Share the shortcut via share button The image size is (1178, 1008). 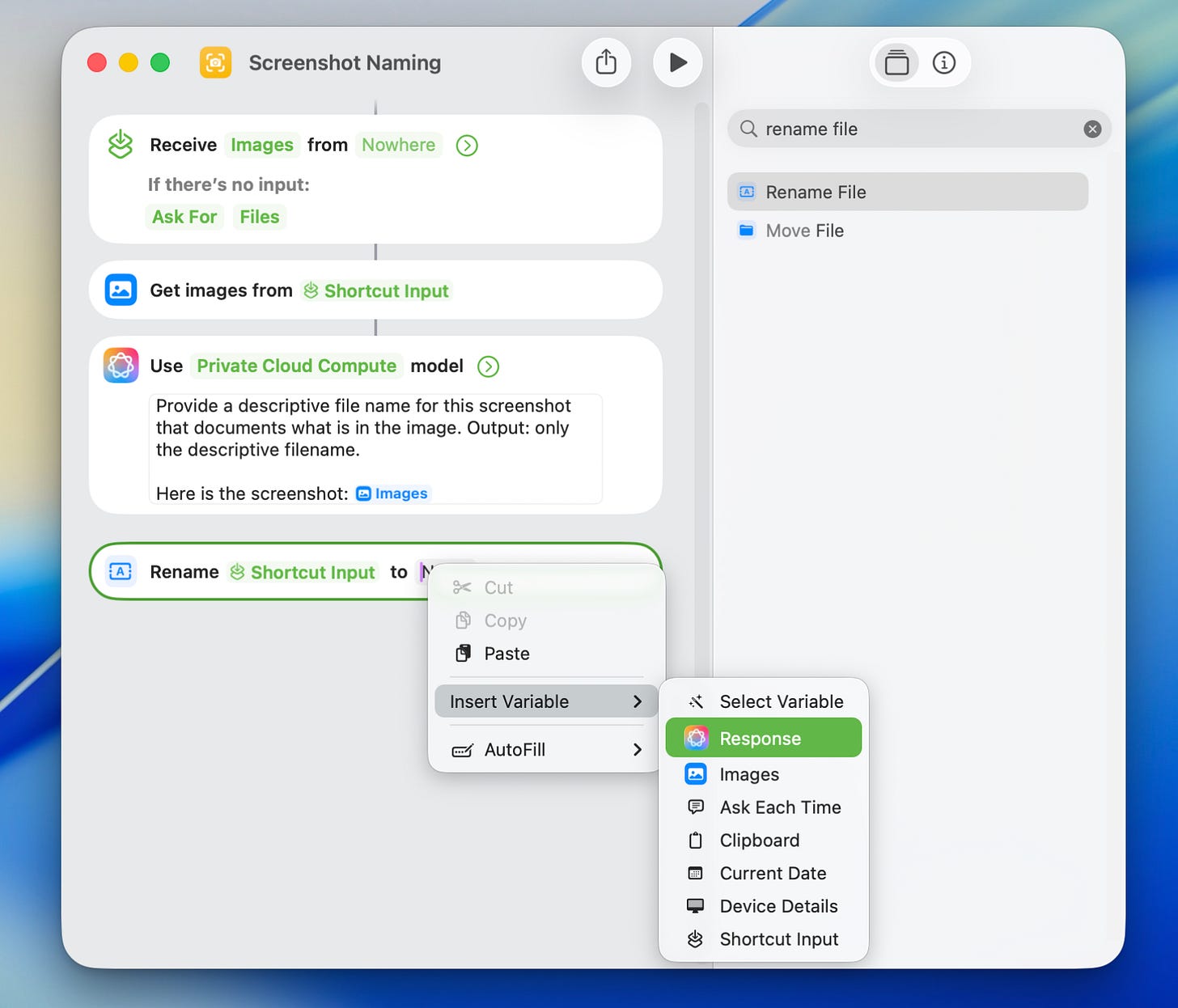click(606, 62)
